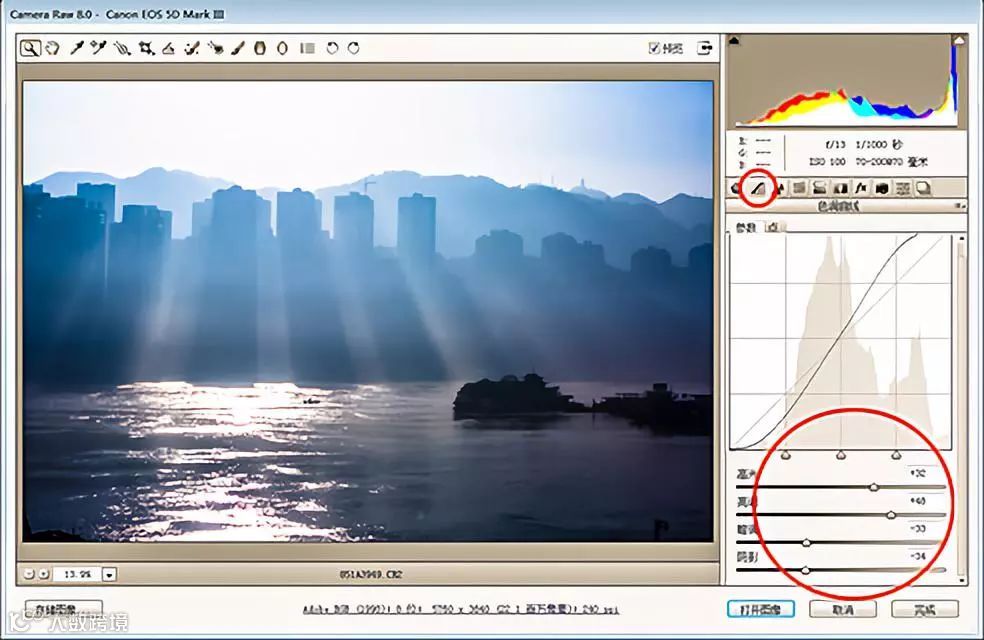Screen dimensions: 984x640
Task: Choose the Straighten tool
Action: click(168, 48)
